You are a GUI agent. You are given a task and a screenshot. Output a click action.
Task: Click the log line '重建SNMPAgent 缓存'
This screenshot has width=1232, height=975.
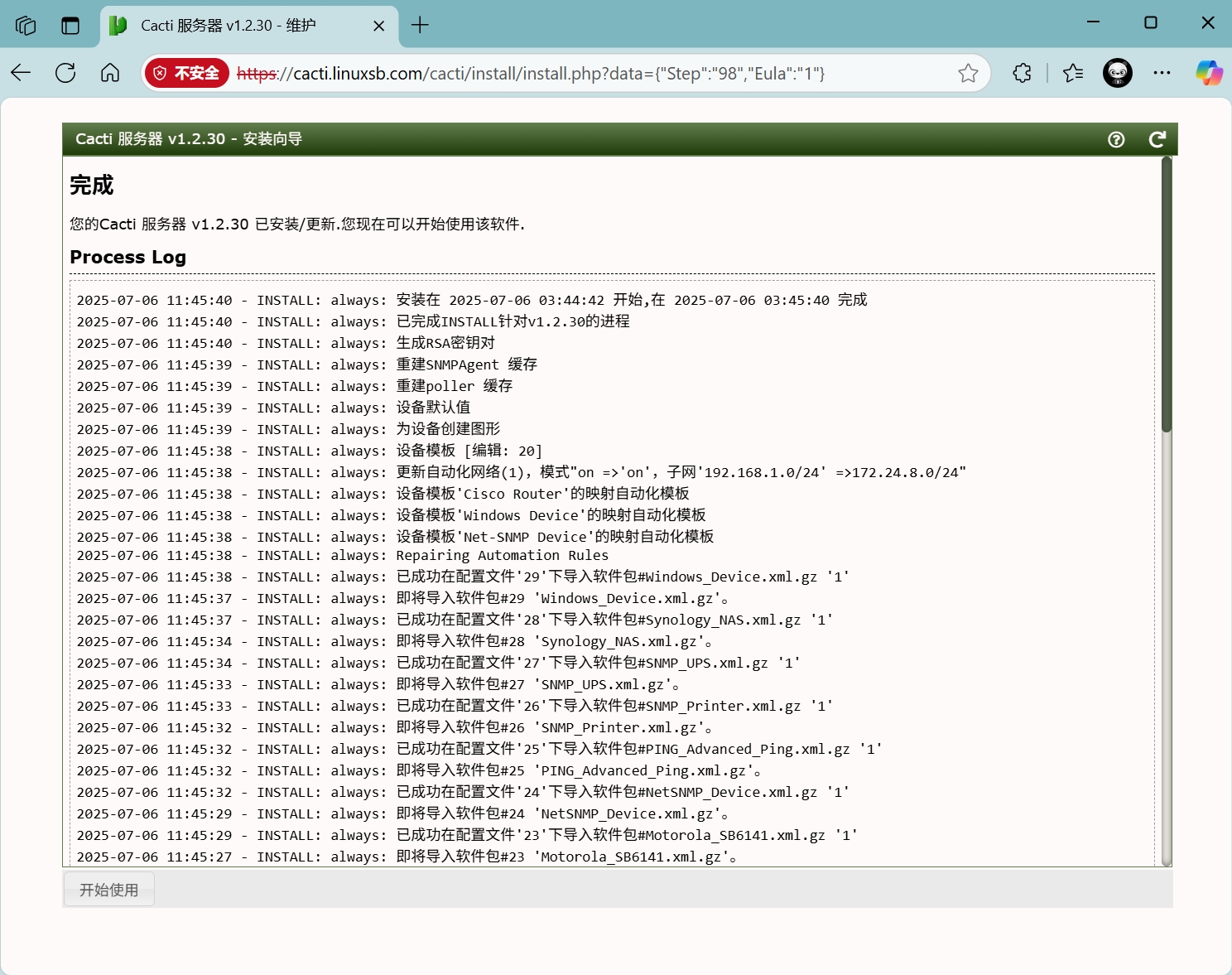[307, 364]
